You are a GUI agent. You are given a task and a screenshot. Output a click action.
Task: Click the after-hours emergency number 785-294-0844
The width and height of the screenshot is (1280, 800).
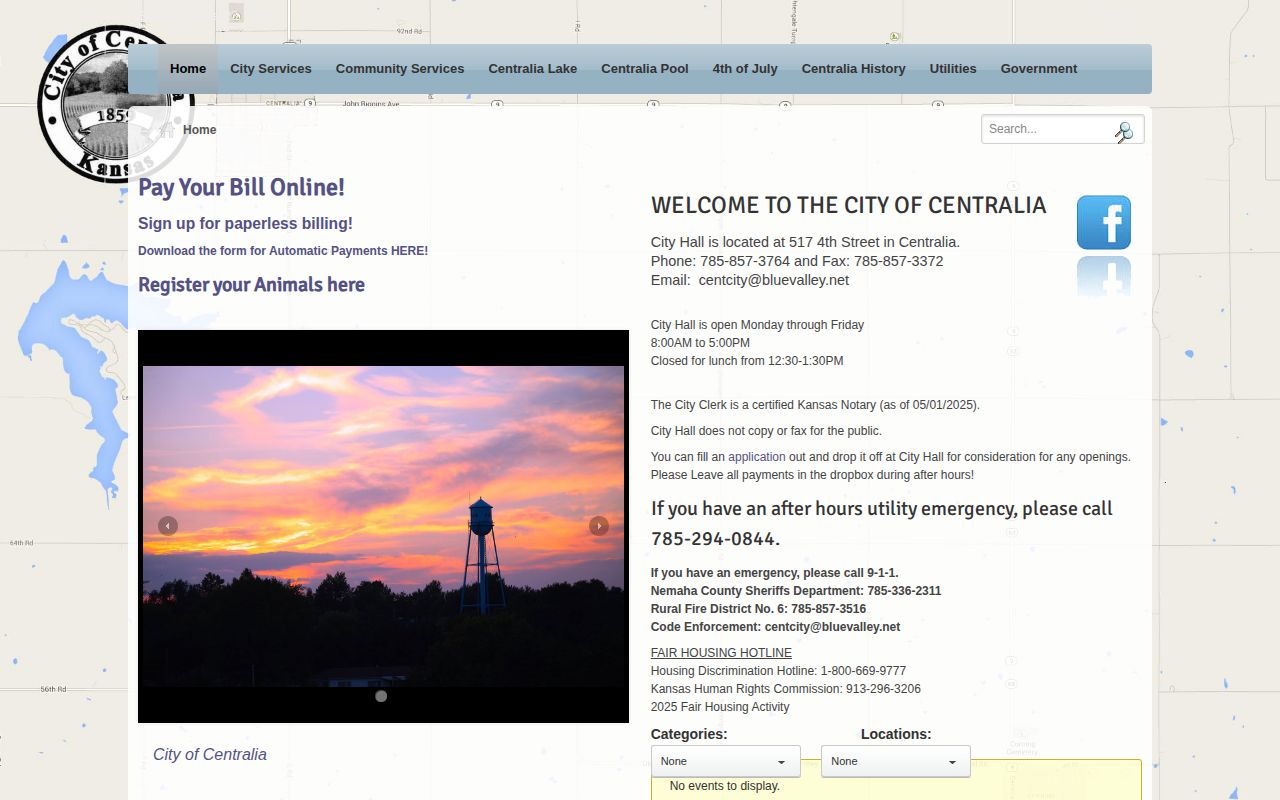pos(713,539)
